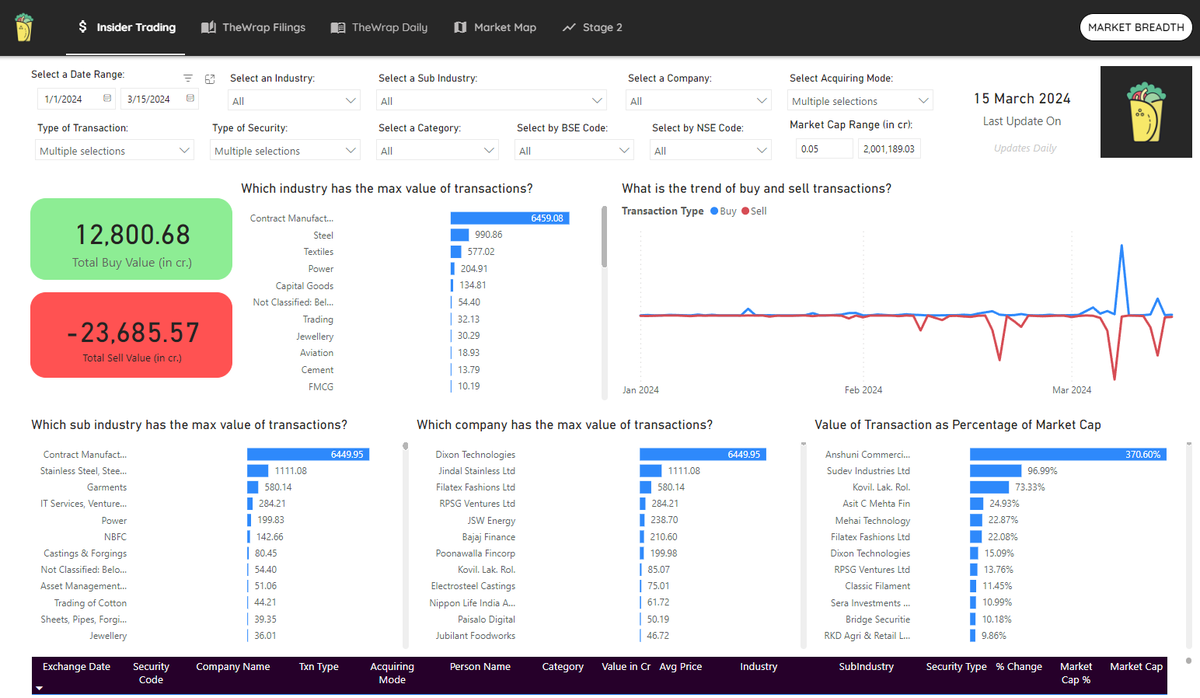Click the book icon beside TheWrap Filings

tap(208, 28)
